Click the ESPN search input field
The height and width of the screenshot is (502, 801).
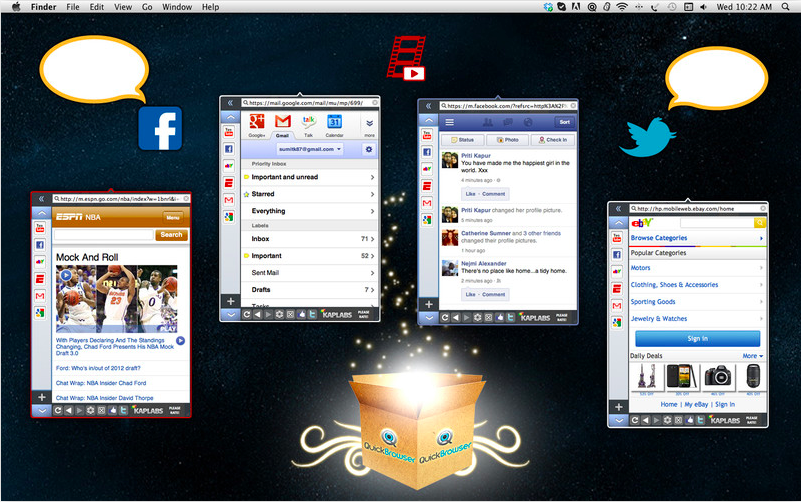[x=104, y=235]
